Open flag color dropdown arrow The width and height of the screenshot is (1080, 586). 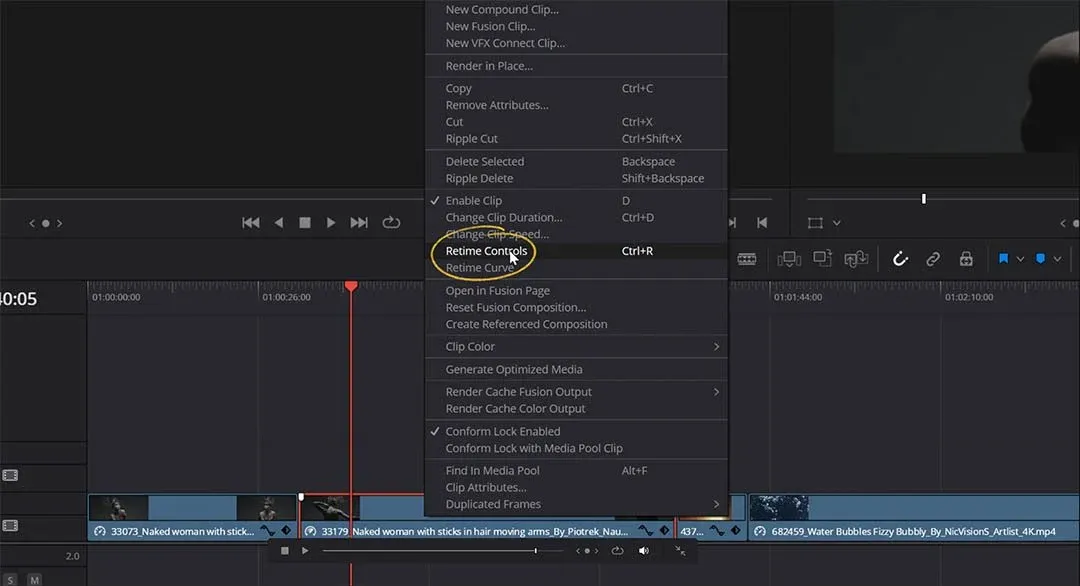tap(1020, 260)
